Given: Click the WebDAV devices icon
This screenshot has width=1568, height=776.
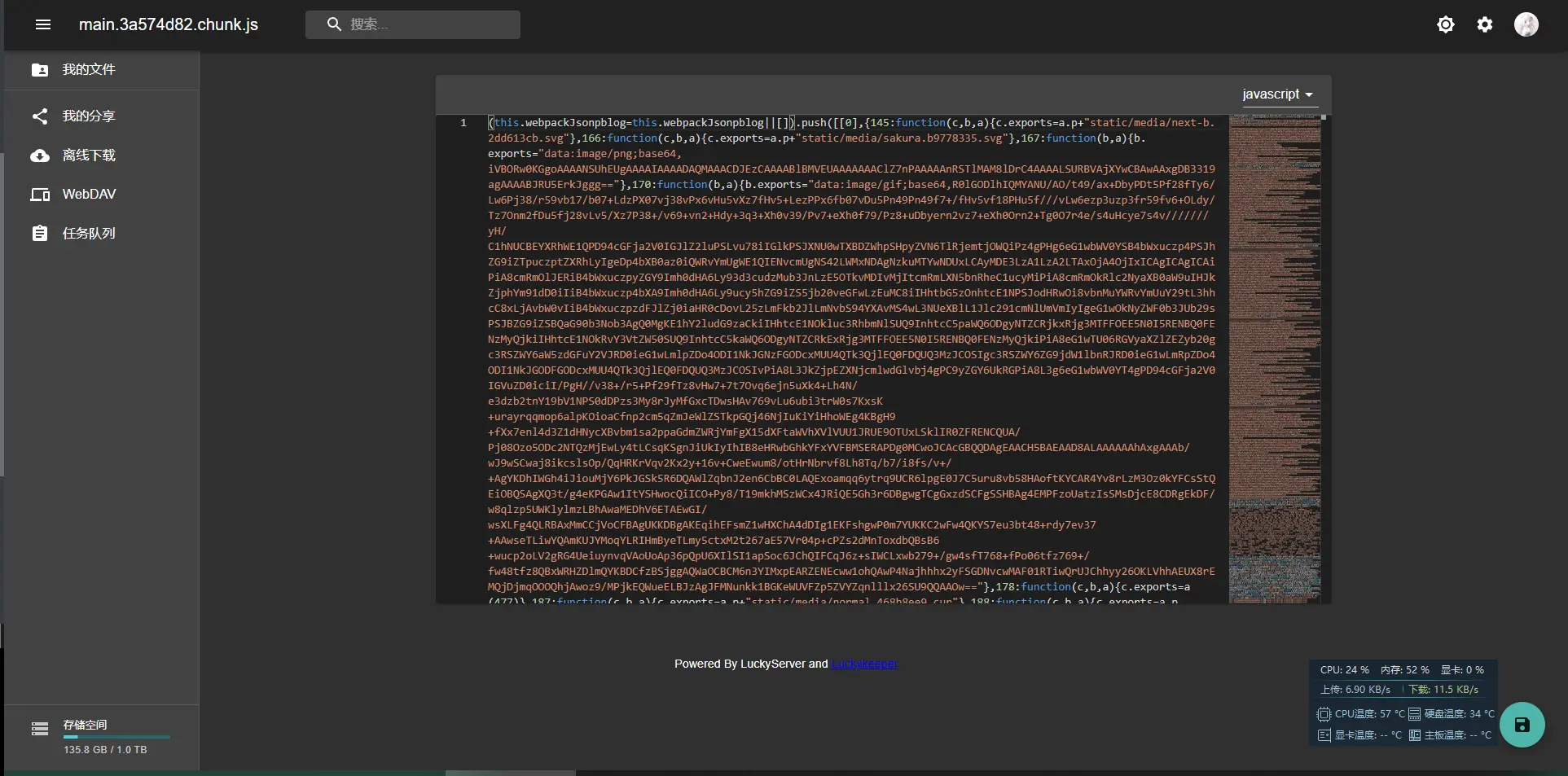Looking at the screenshot, I should pos(40,194).
